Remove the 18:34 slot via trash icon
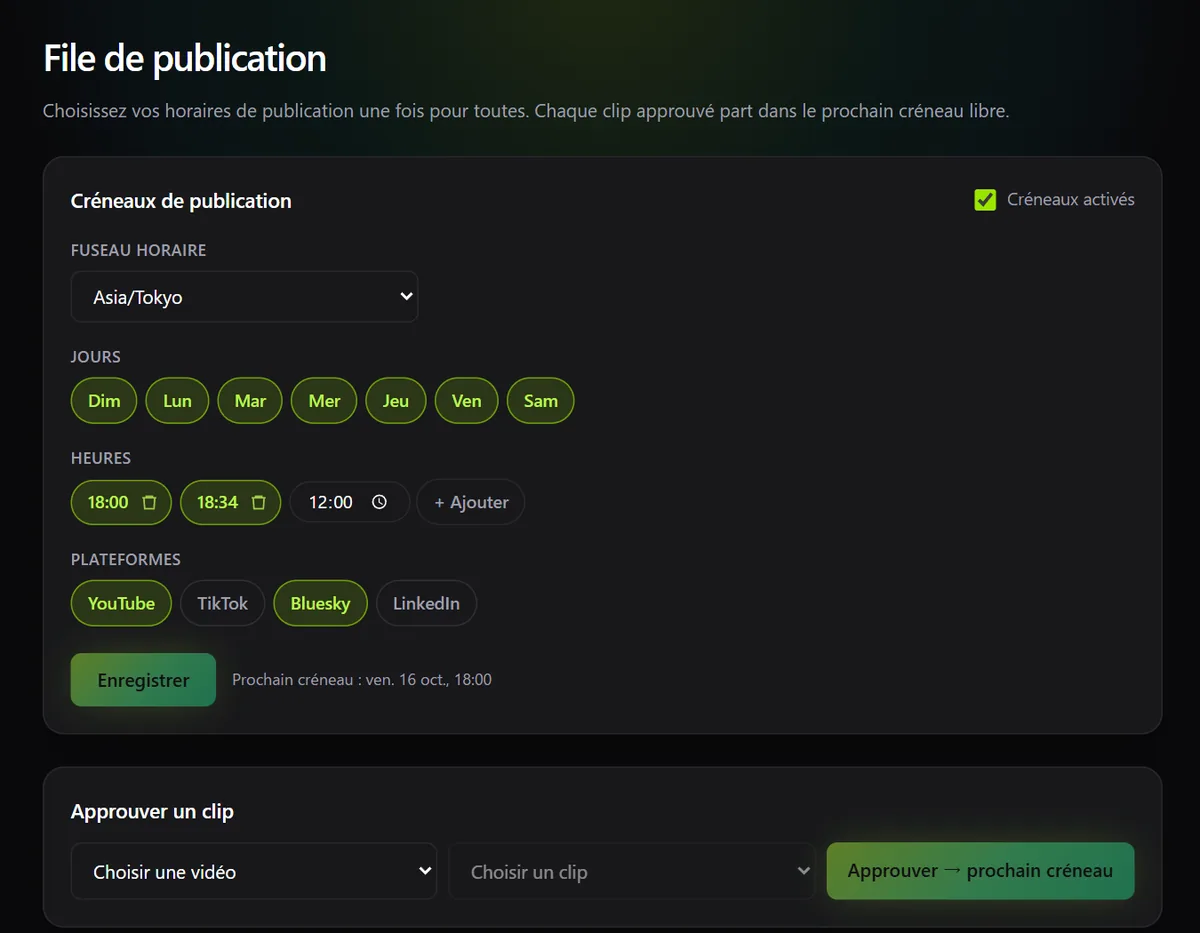 point(258,503)
